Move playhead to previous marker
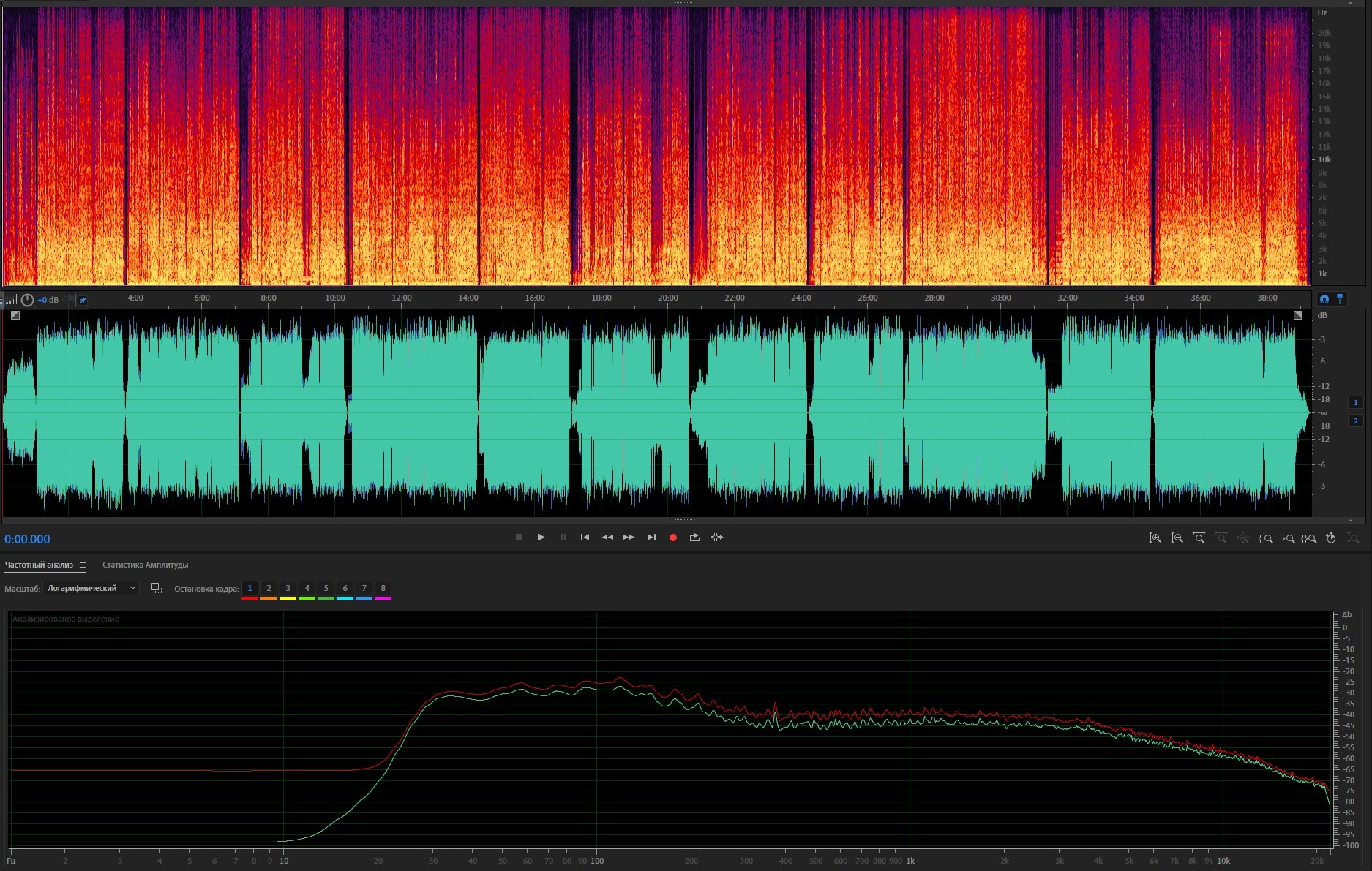 point(585,538)
